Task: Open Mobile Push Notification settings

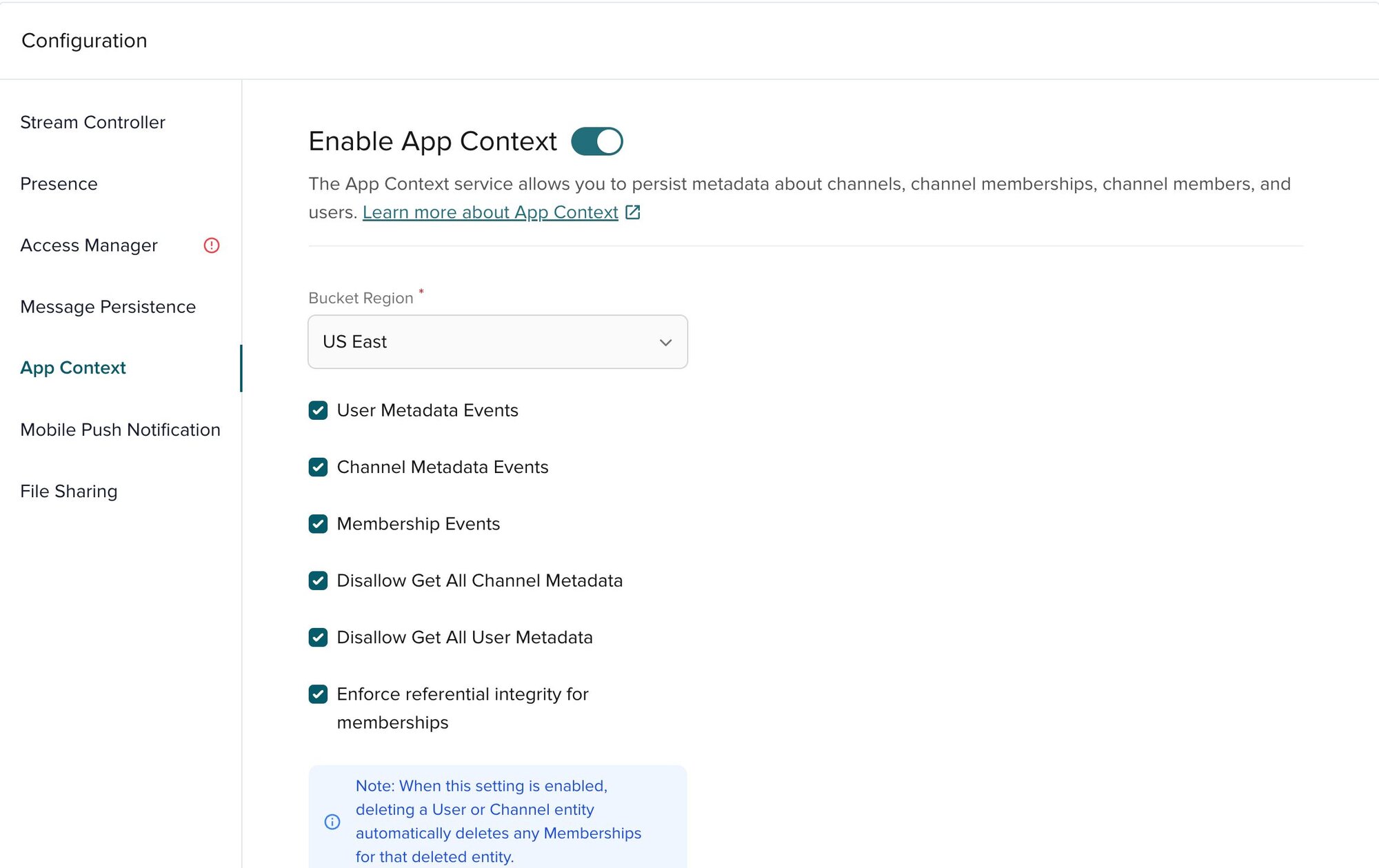Action: pyautogui.click(x=120, y=430)
